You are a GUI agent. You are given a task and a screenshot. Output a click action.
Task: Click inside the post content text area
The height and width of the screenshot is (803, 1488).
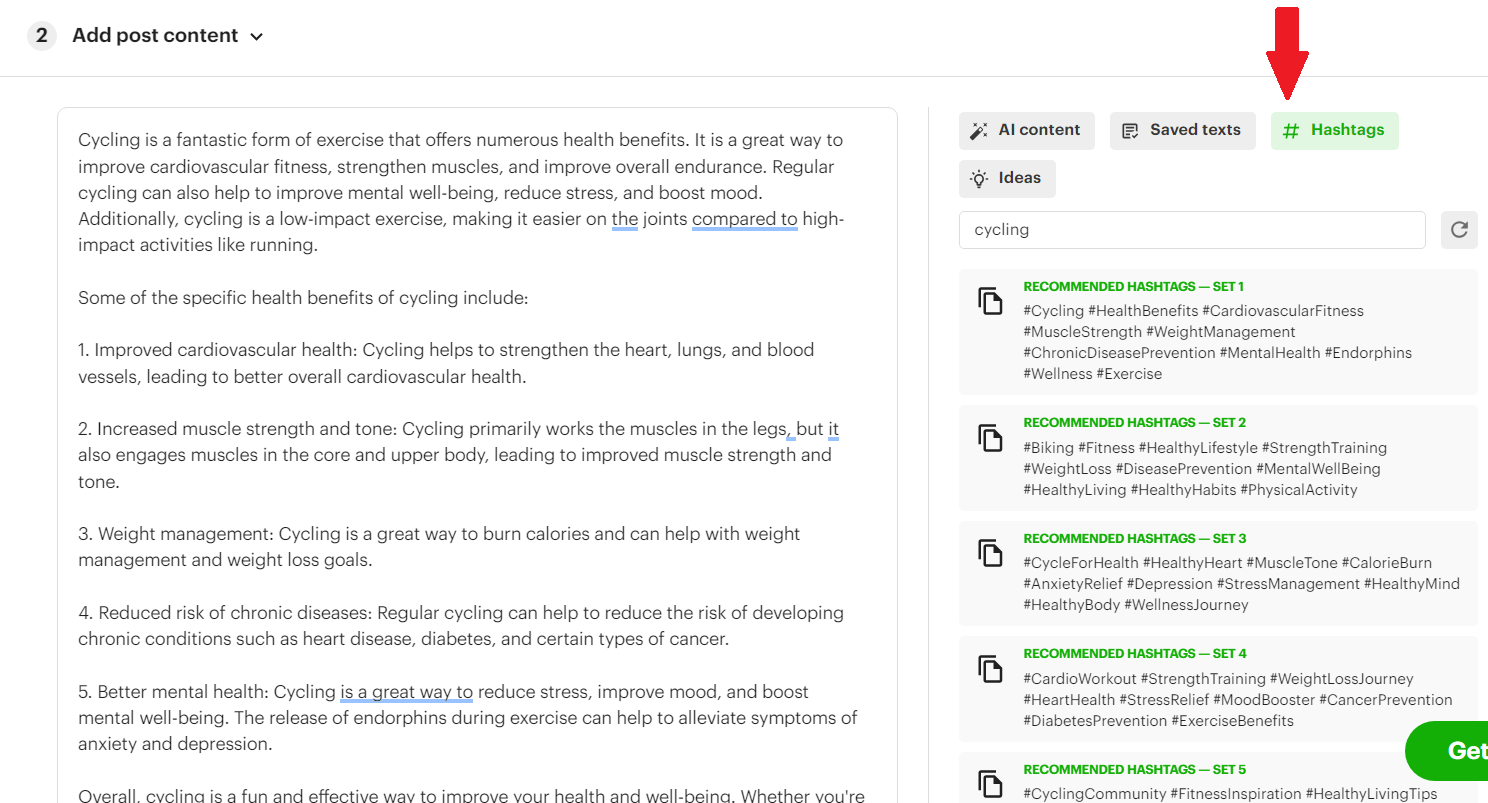[477, 455]
